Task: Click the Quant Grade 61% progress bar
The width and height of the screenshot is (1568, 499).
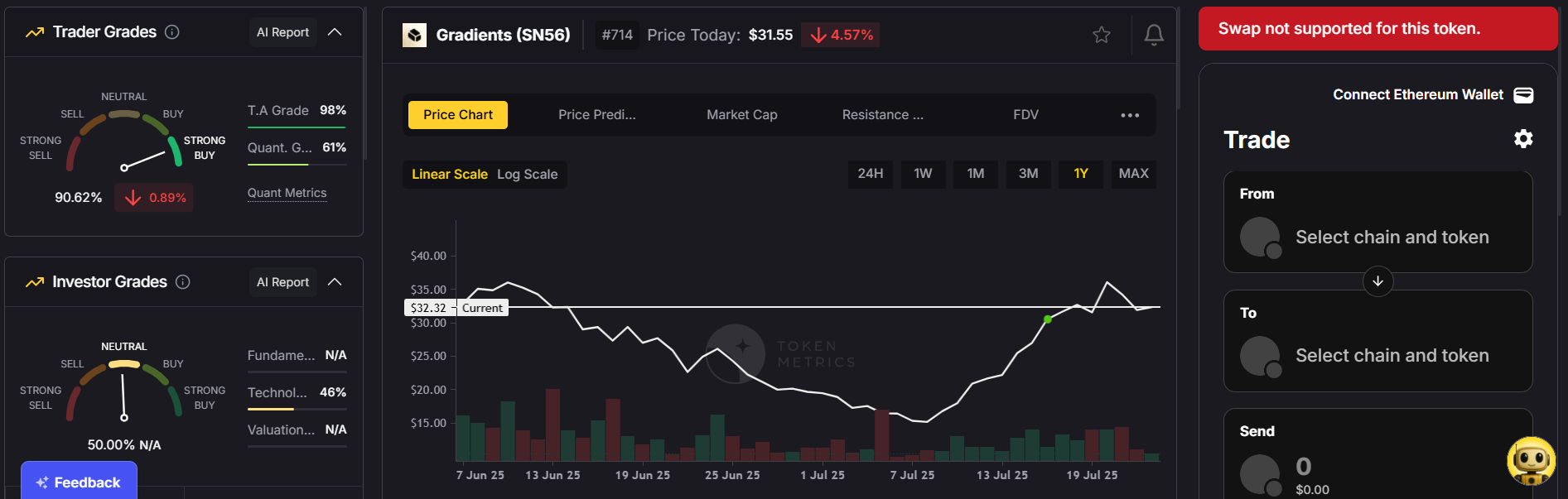Action: [x=297, y=165]
